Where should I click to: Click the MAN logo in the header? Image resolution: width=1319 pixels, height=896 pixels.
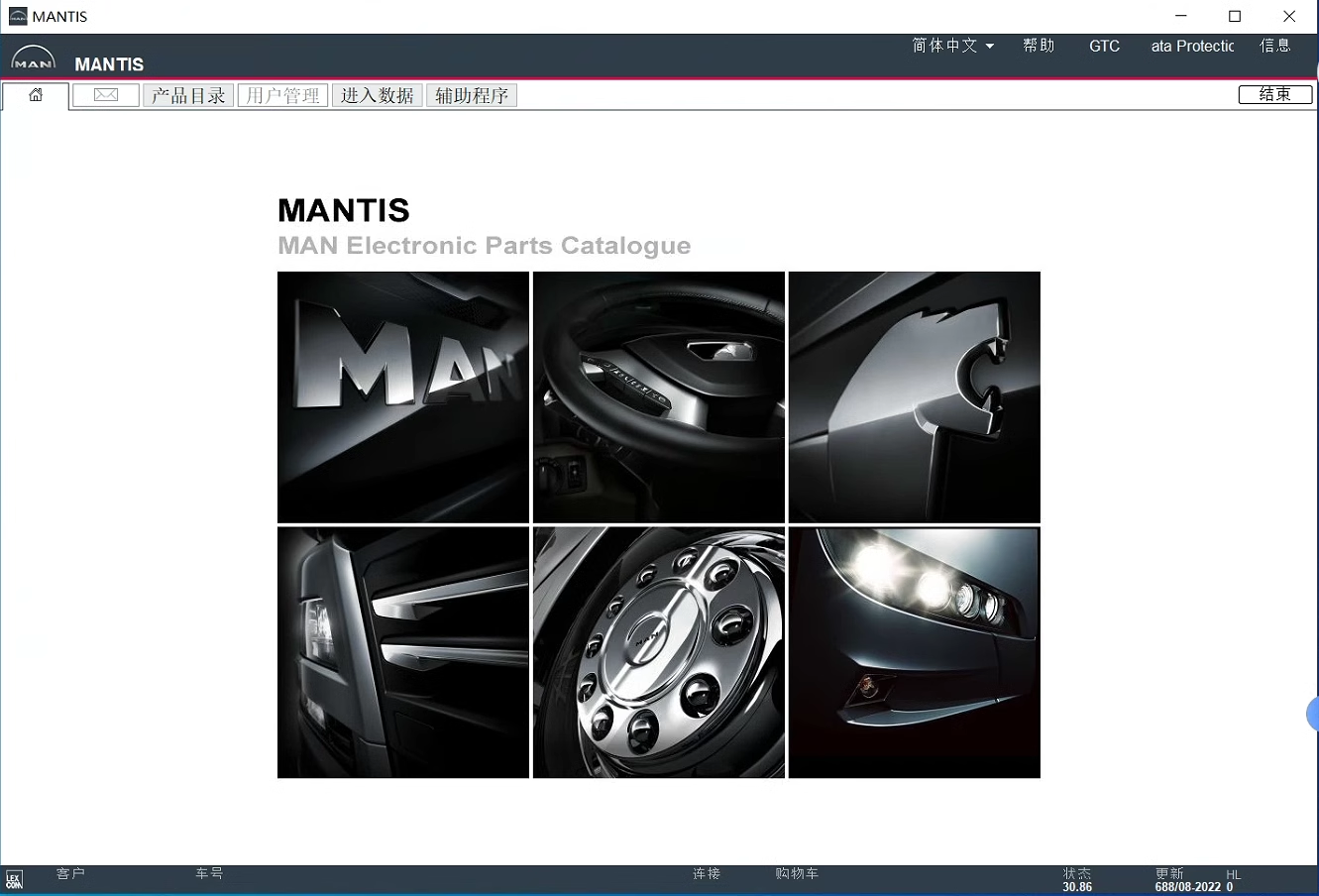pyautogui.click(x=34, y=59)
